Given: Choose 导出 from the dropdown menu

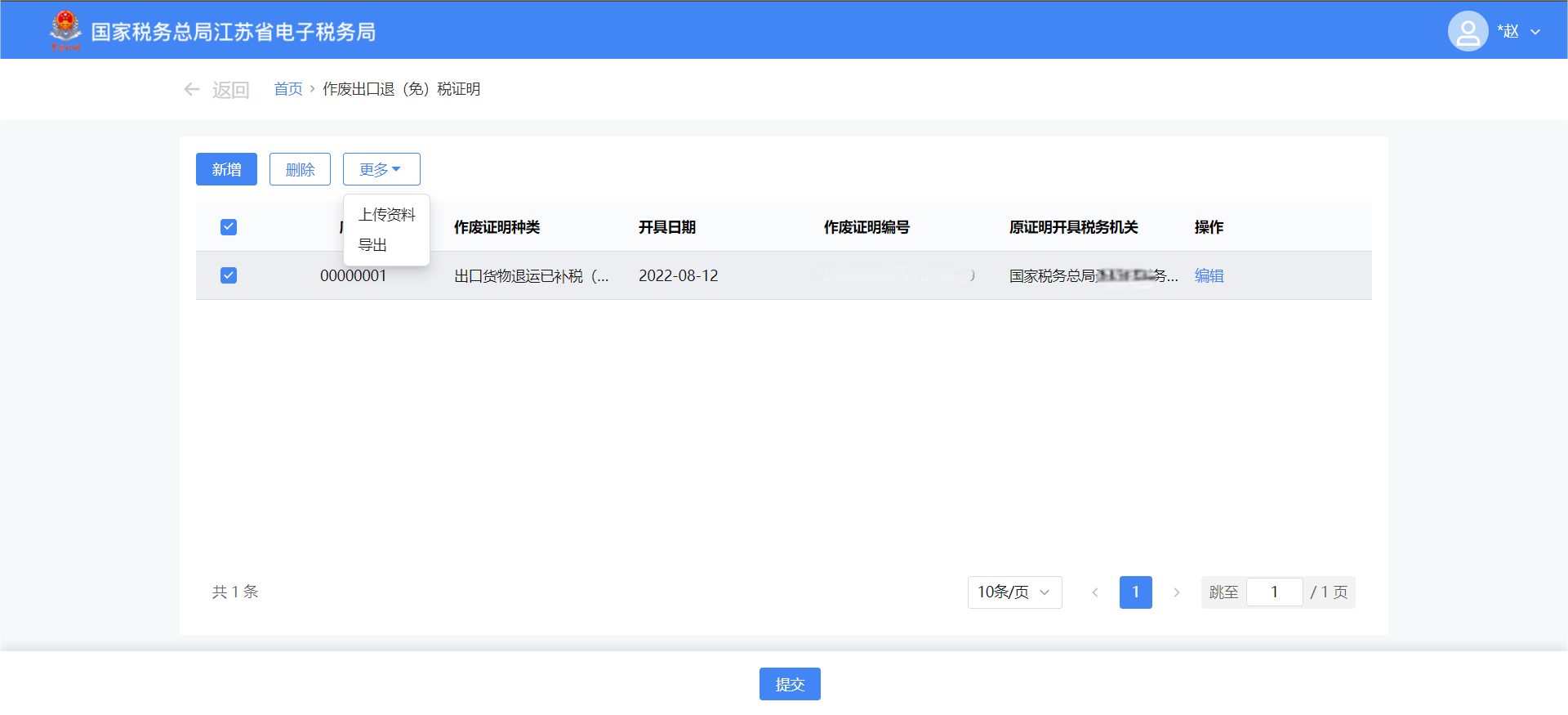Looking at the screenshot, I should (373, 245).
